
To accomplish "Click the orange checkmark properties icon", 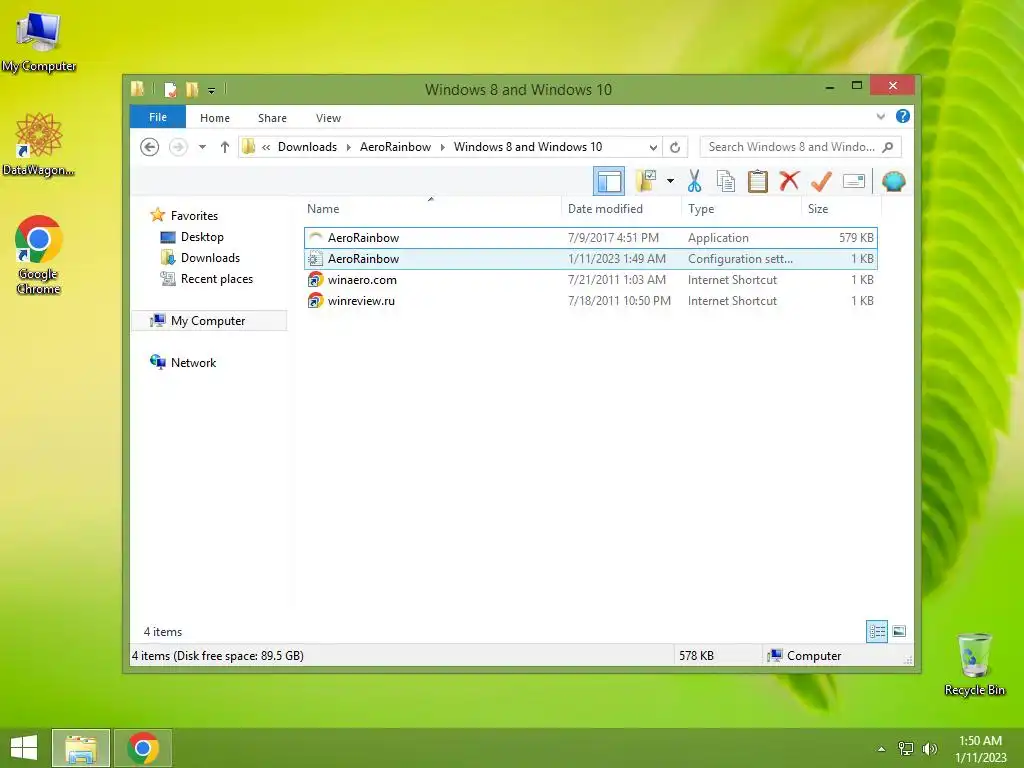I will click(x=821, y=181).
